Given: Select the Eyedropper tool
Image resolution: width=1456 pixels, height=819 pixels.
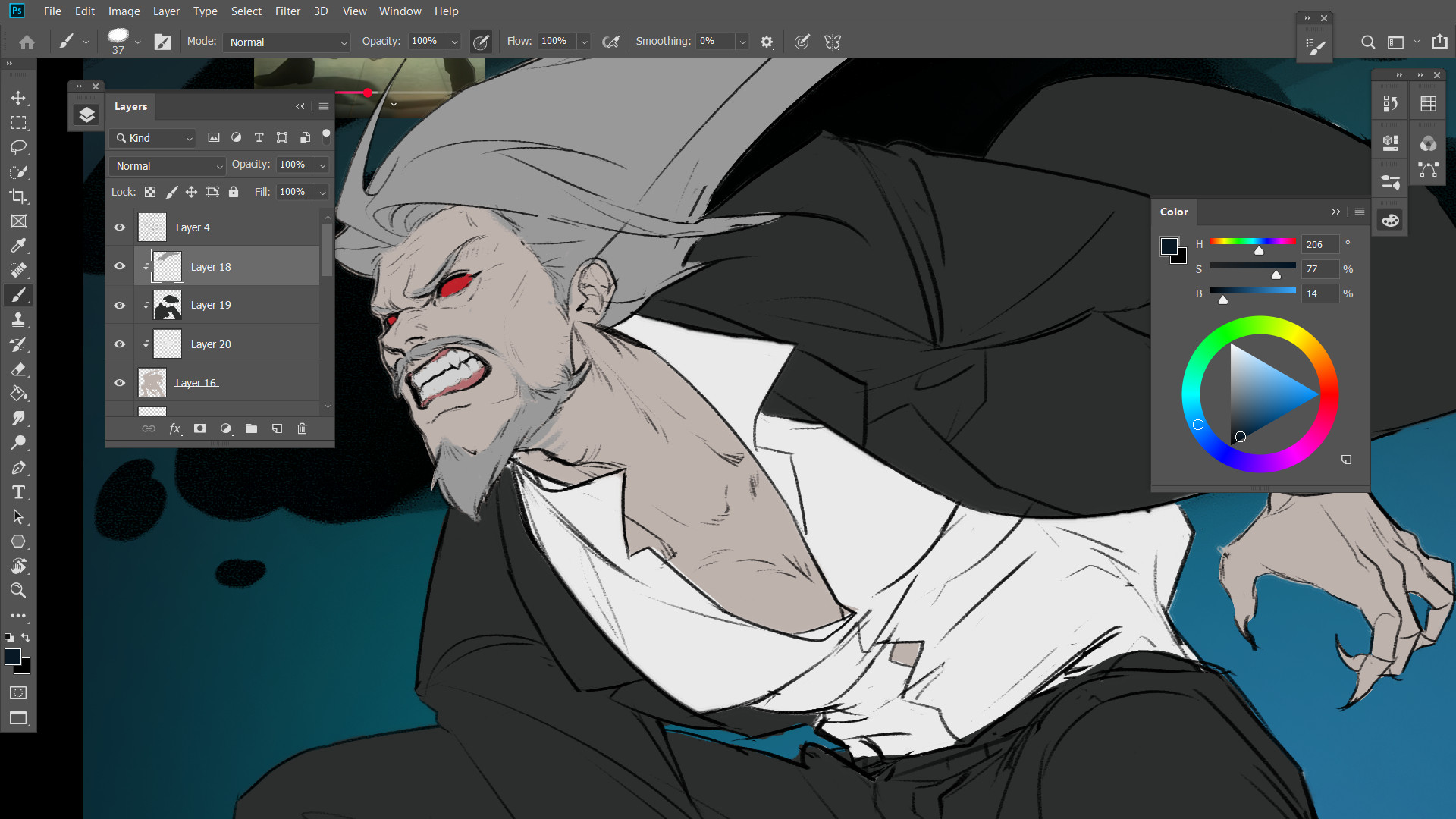Looking at the screenshot, I should [18, 246].
